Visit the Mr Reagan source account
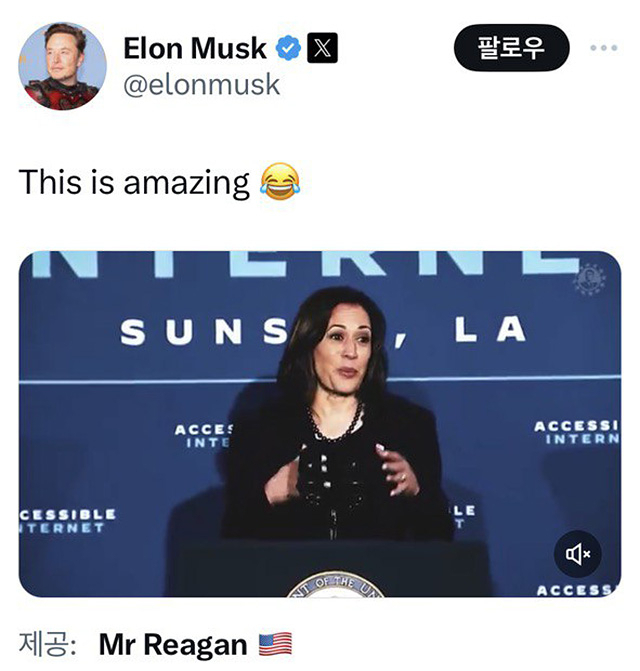Image resolution: width=640 pixels, height=671 pixels. click(173, 644)
